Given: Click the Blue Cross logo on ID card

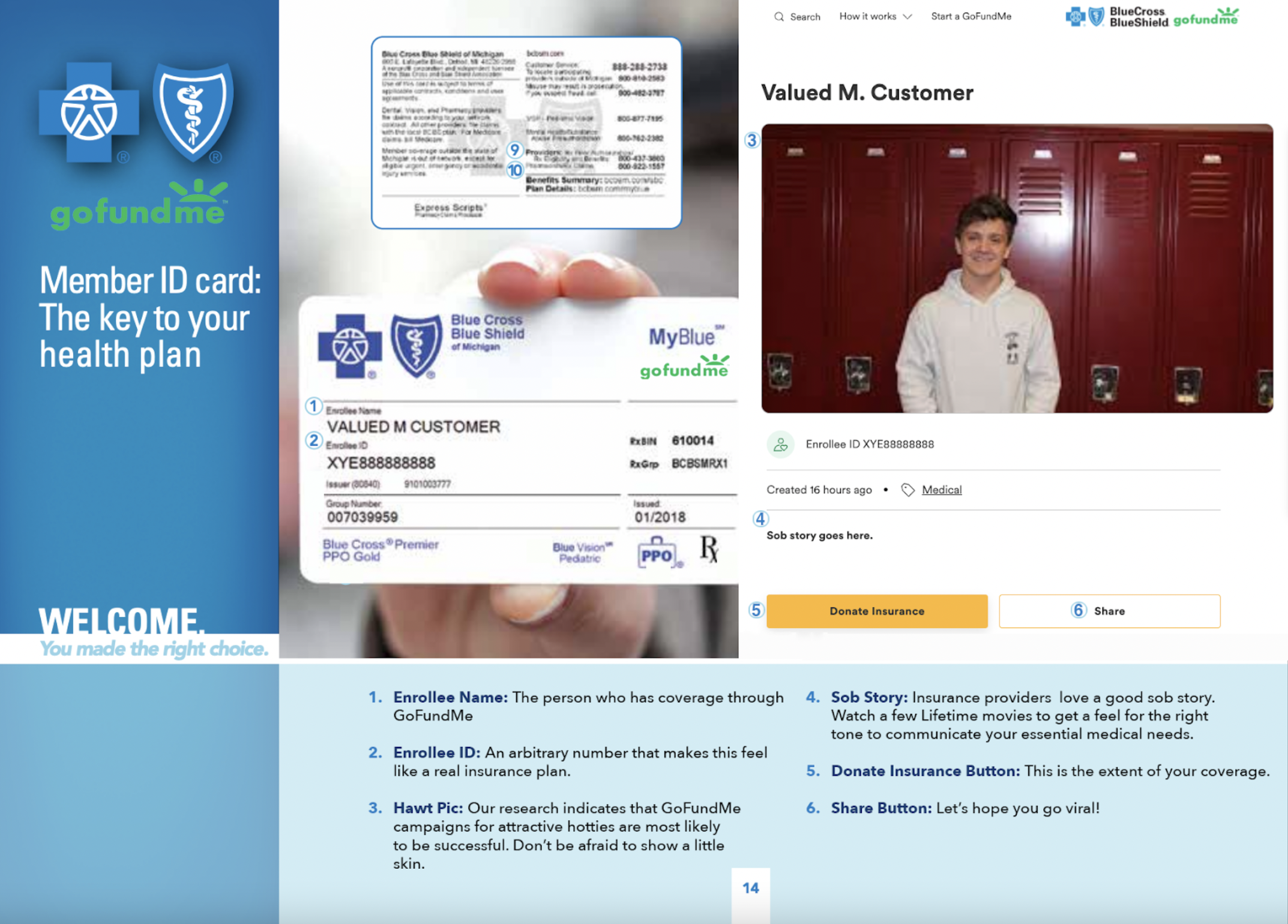Looking at the screenshot, I should tap(350, 346).
